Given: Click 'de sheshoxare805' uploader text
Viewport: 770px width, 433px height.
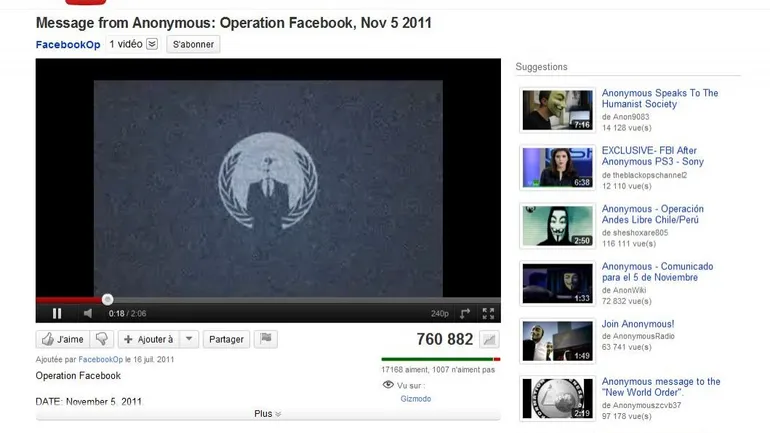Looking at the screenshot, I should coord(634,233).
